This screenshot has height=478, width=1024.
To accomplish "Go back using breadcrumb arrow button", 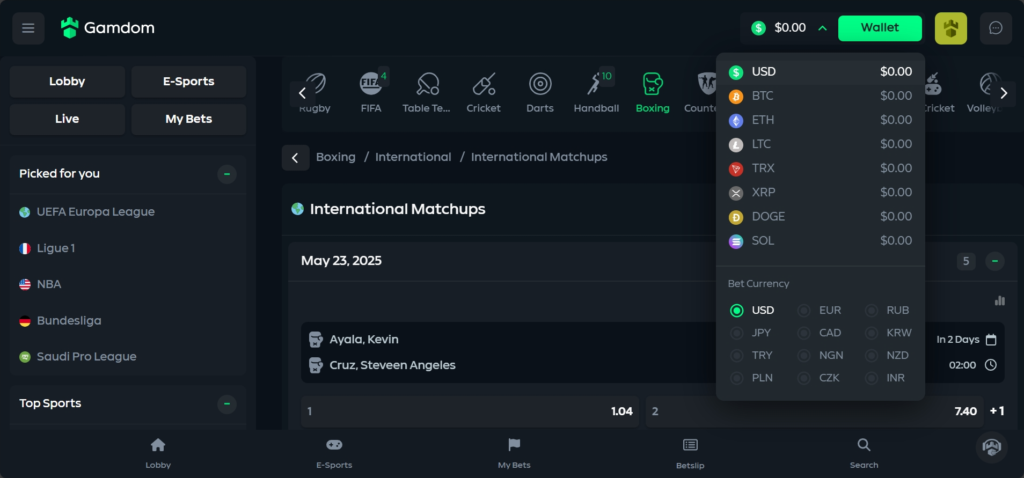I will [x=295, y=157].
